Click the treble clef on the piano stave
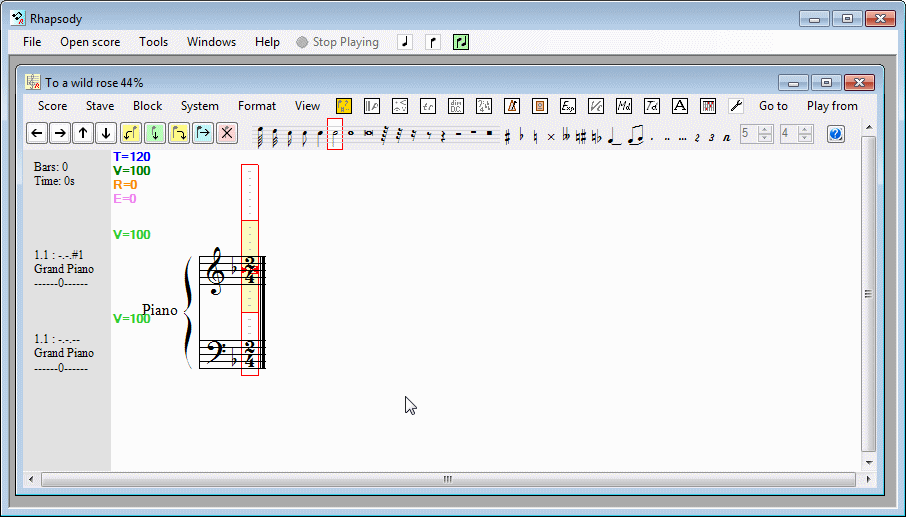906x517 pixels. (x=216, y=272)
